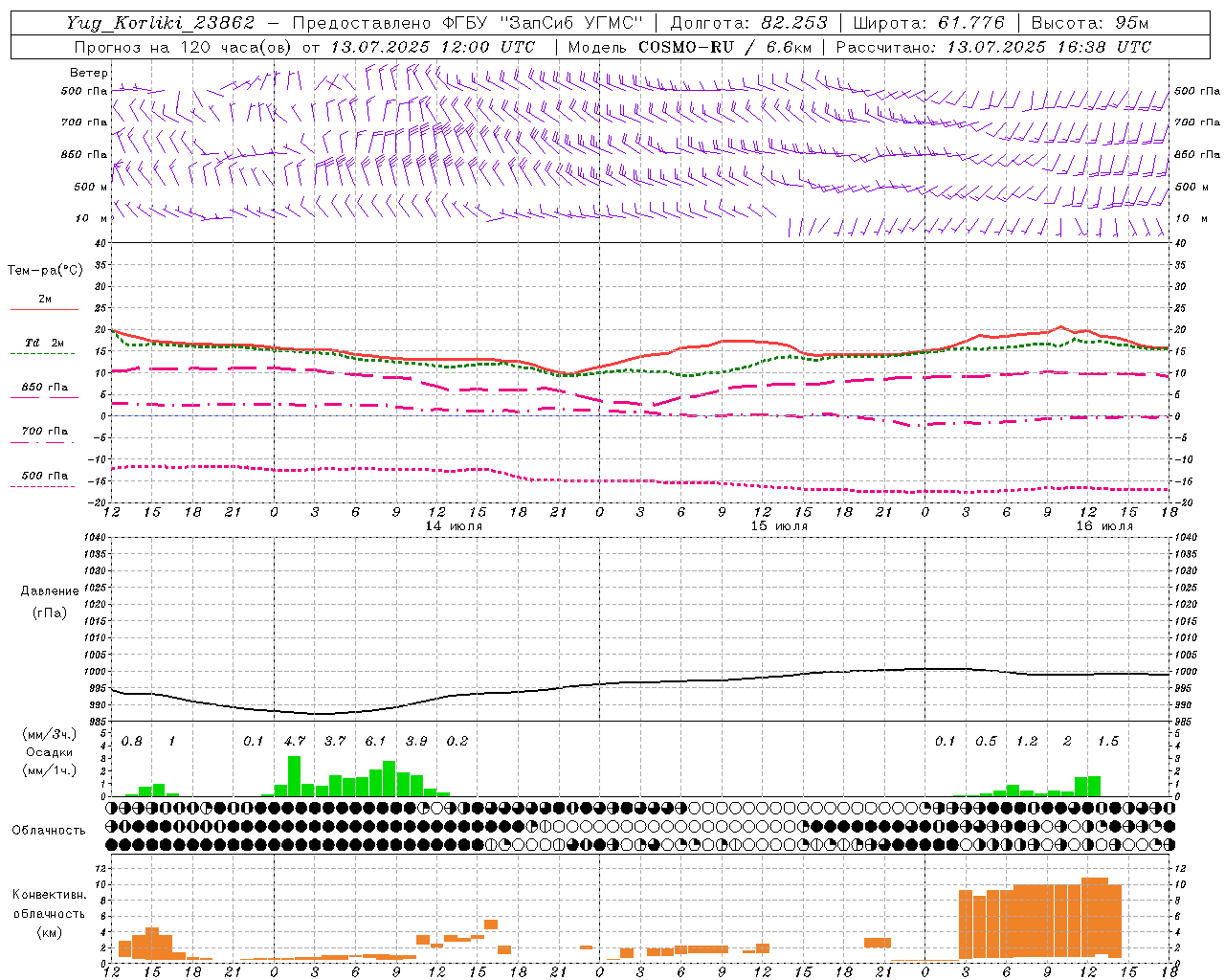
Task: Click the Конвективн. convective cloud label
Action: pyautogui.click(x=49, y=895)
